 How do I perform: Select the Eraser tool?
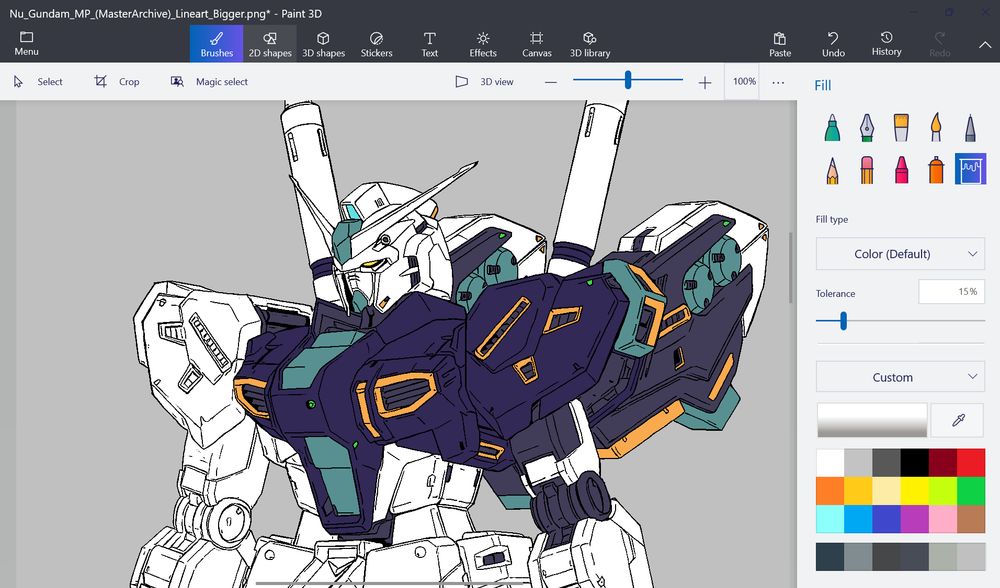pyautogui.click(x=866, y=170)
